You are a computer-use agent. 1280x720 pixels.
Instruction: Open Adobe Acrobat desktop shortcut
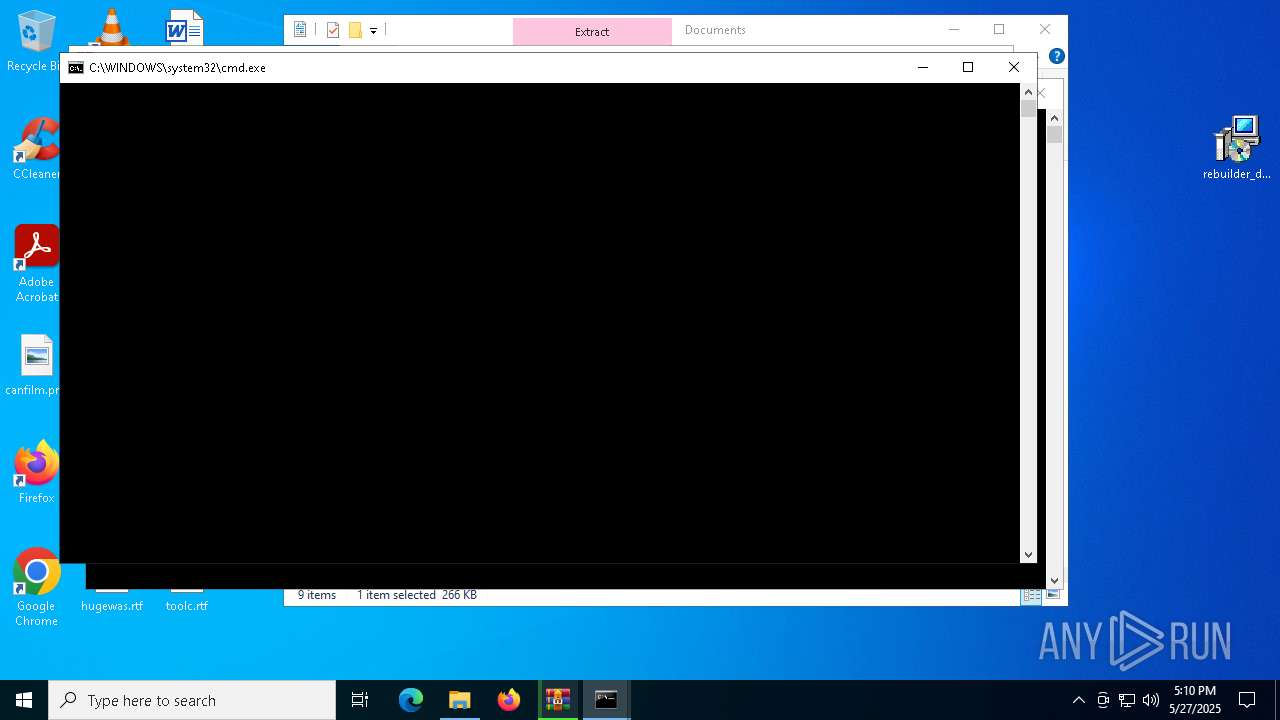pos(36,263)
